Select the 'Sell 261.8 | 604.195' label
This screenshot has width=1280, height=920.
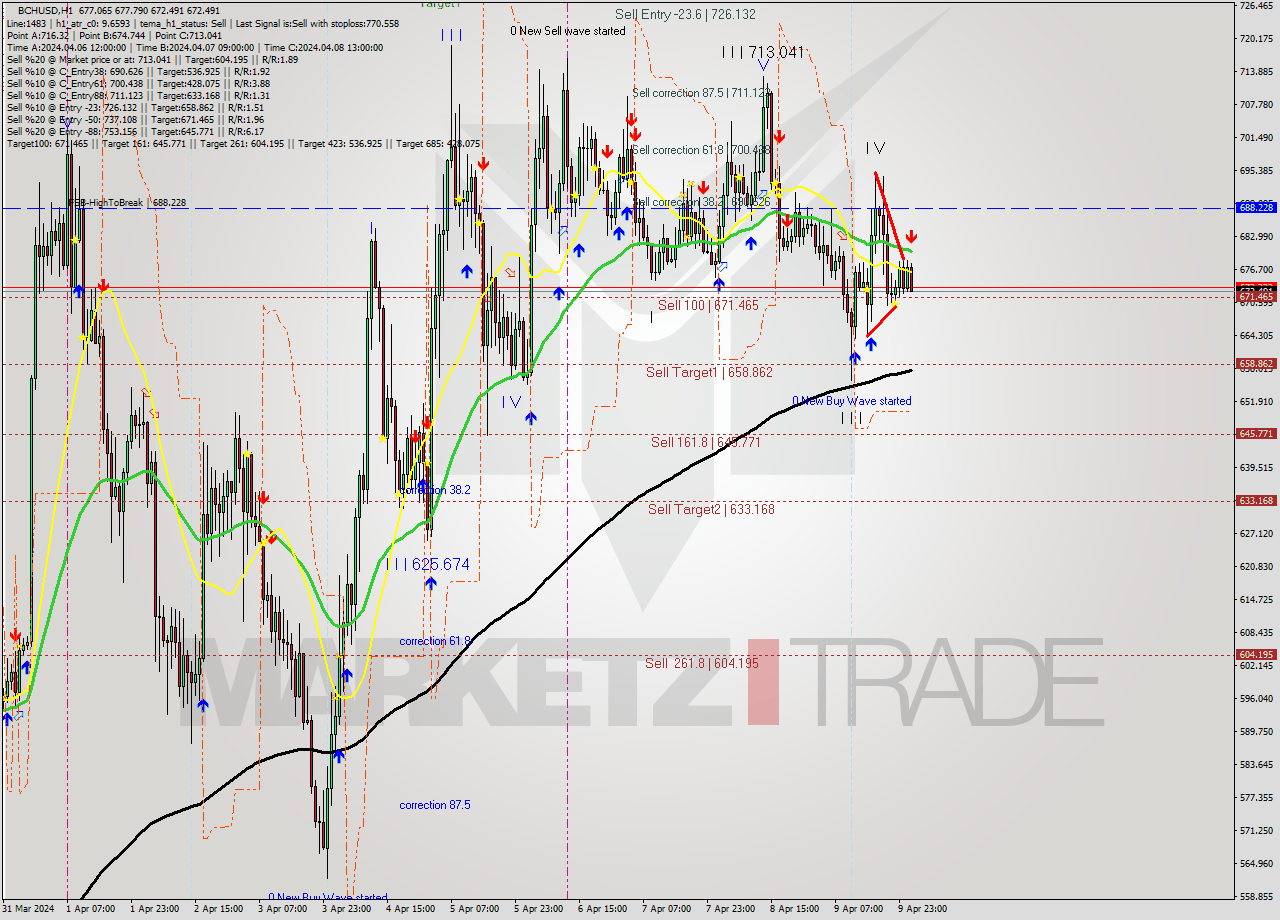click(701, 663)
